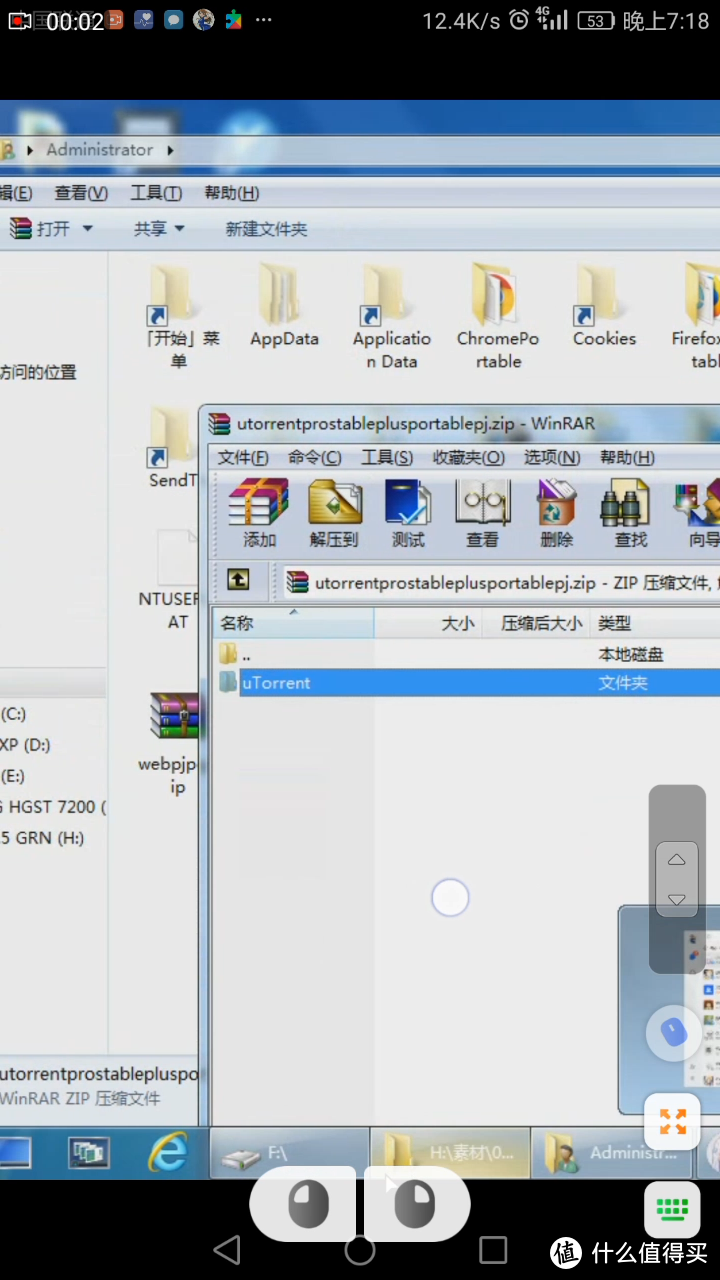Select drive (C:) in Explorer sidebar
This screenshot has height=1280, width=720.
click(x=14, y=714)
